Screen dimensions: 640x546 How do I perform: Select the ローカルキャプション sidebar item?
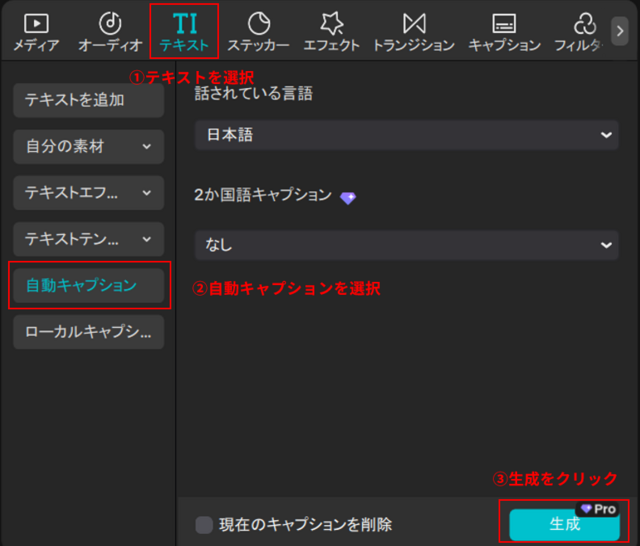(88, 332)
